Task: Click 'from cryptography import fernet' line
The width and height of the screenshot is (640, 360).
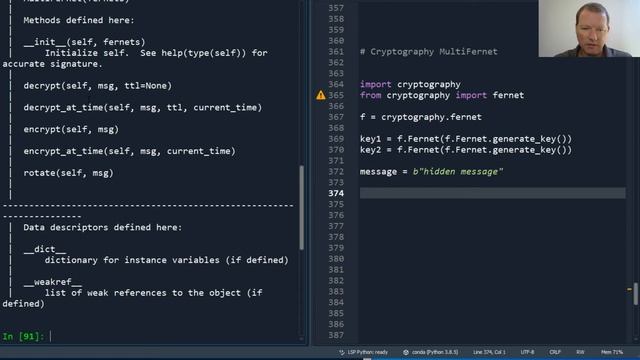Action: (442, 95)
